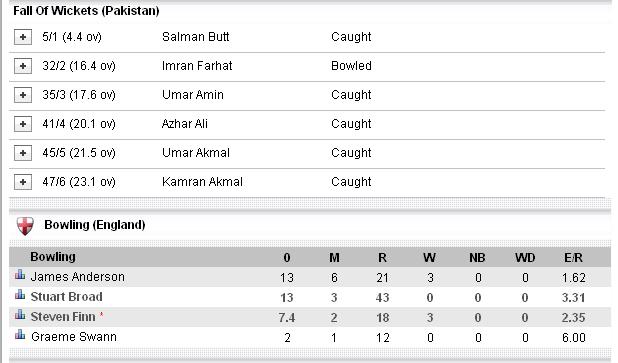Click the Bowling (England) section heading
The height and width of the screenshot is (363, 618).
coord(95,225)
